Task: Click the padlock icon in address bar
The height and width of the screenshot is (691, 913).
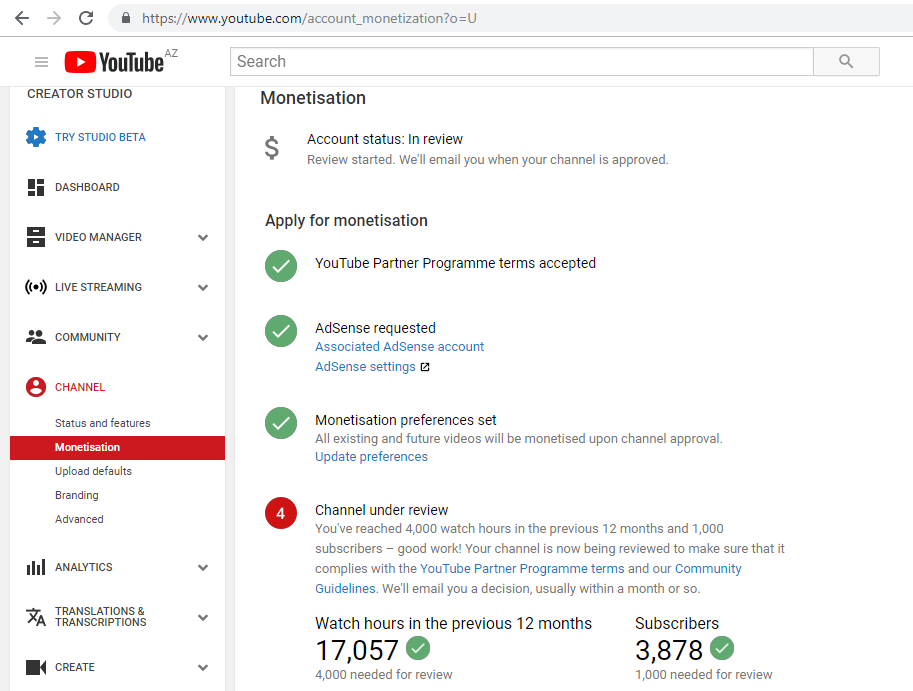Action: point(126,18)
